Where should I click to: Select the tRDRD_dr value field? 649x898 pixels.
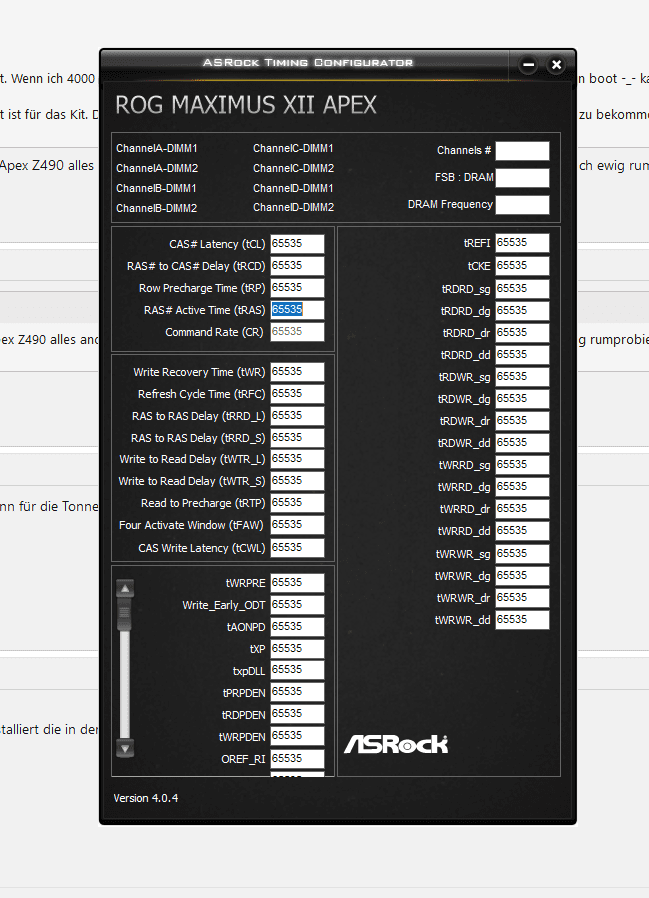click(522, 333)
